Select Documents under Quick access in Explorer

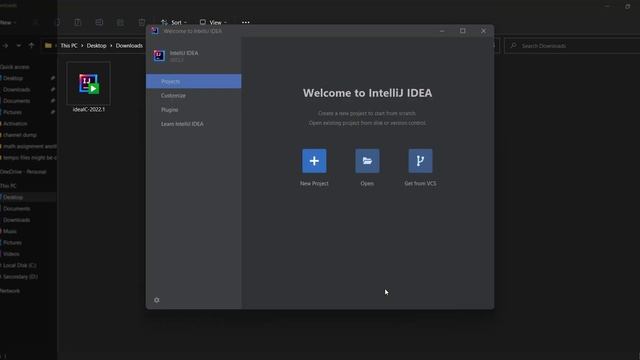(16, 101)
